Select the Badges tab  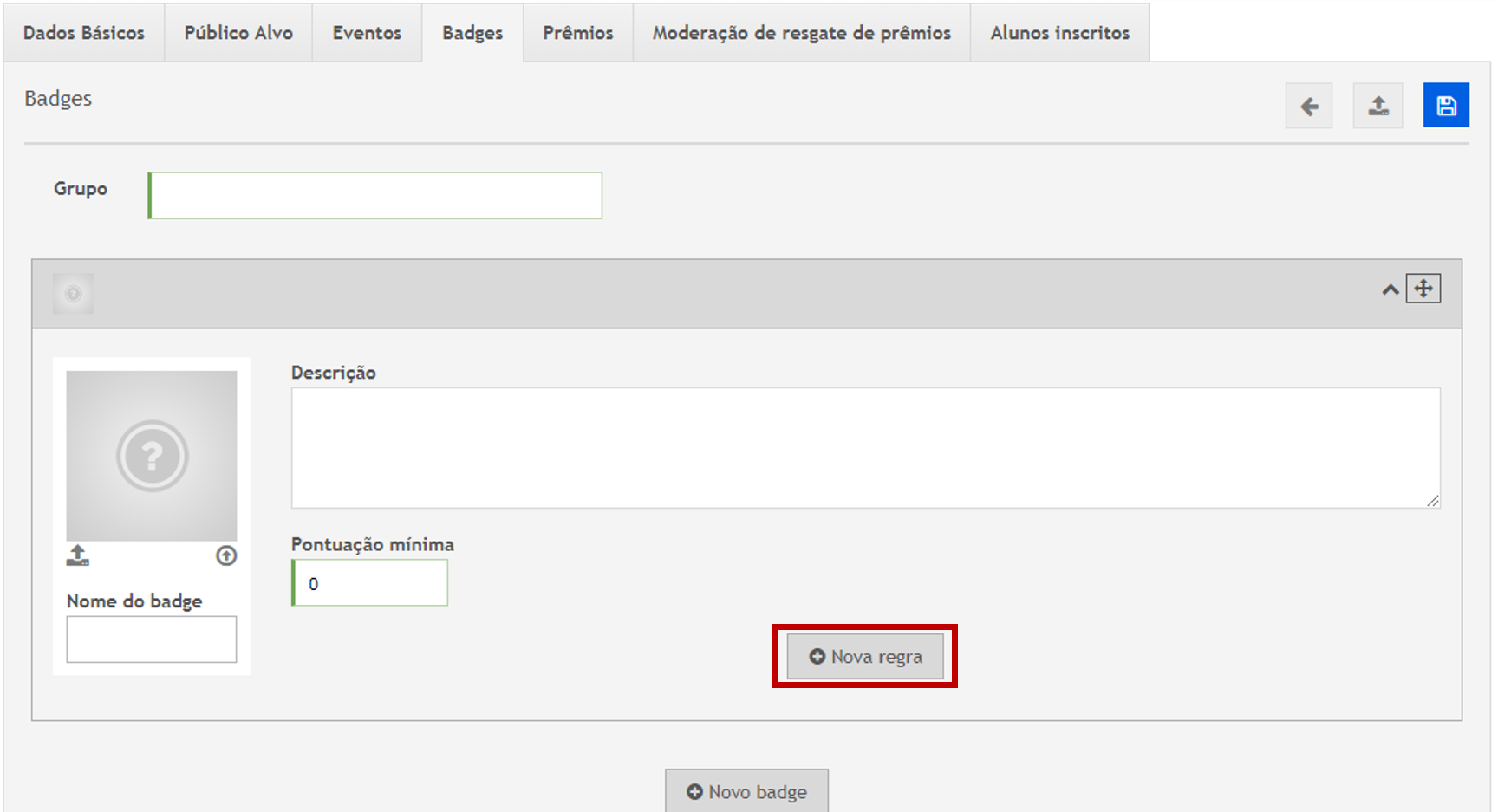472,33
